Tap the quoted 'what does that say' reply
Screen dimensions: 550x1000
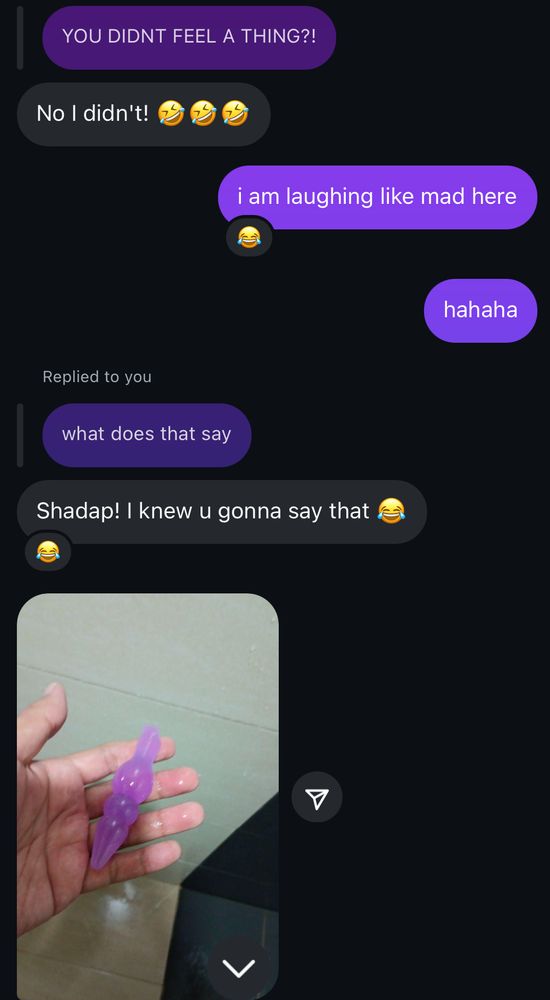(x=147, y=435)
